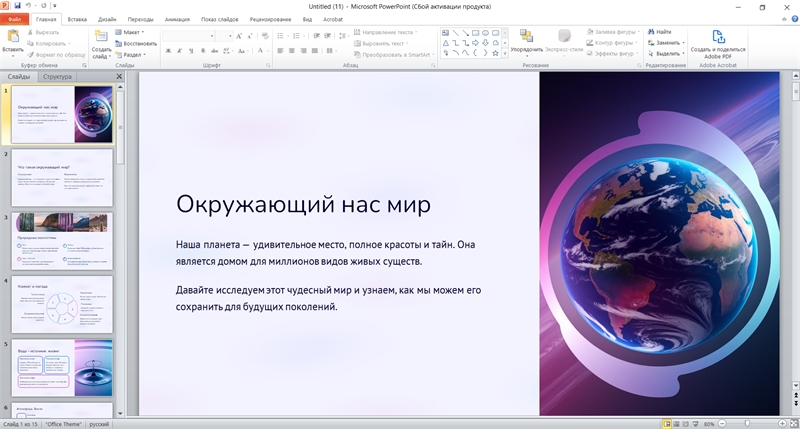Open the Customize Quick Access Toolbar arrow
This screenshot has height=429, width=800.
55,6
